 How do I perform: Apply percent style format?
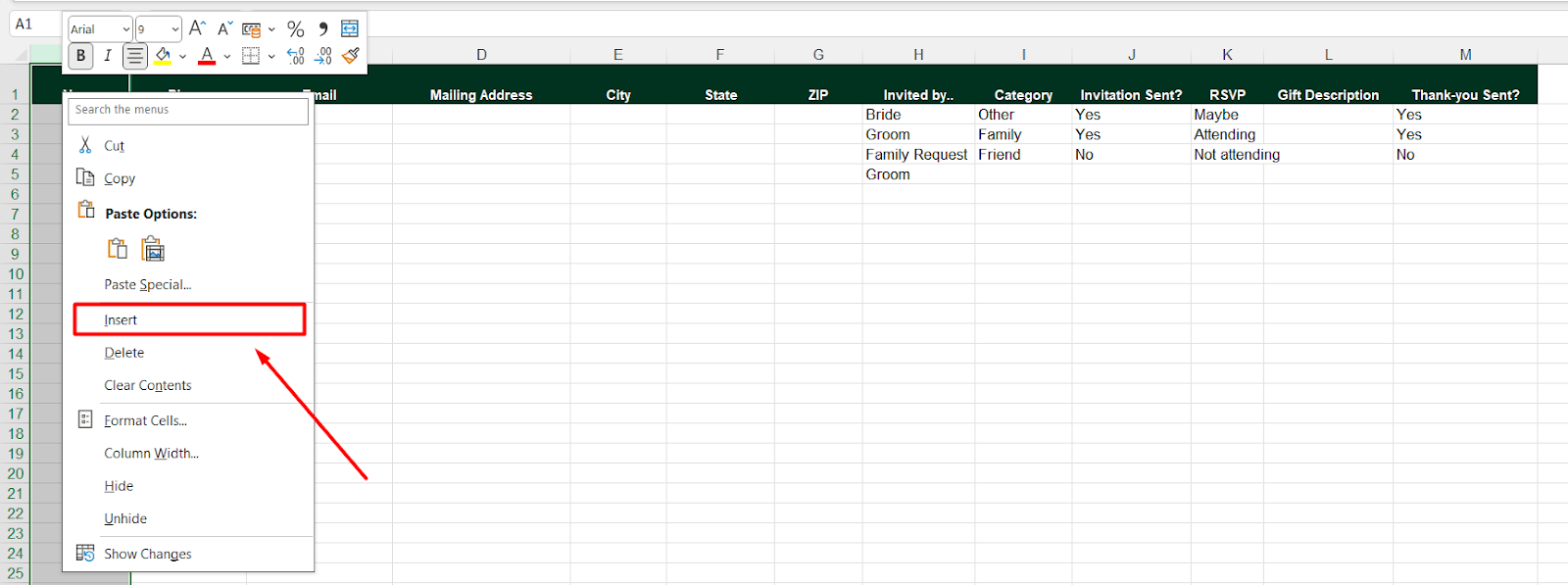(295, 29)
